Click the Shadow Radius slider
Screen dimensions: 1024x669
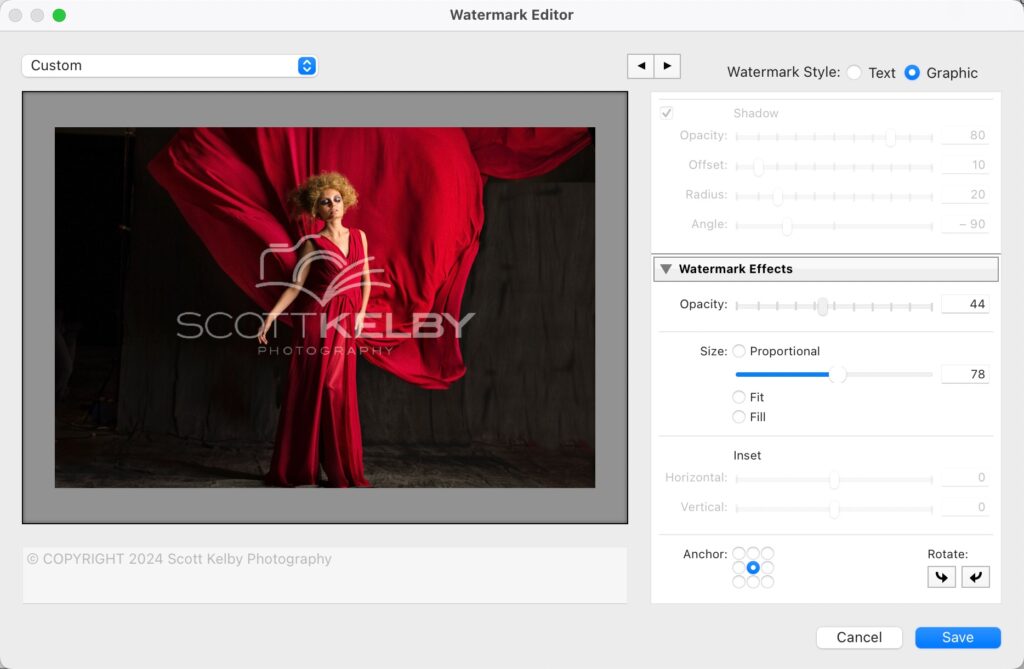[834, 196]
